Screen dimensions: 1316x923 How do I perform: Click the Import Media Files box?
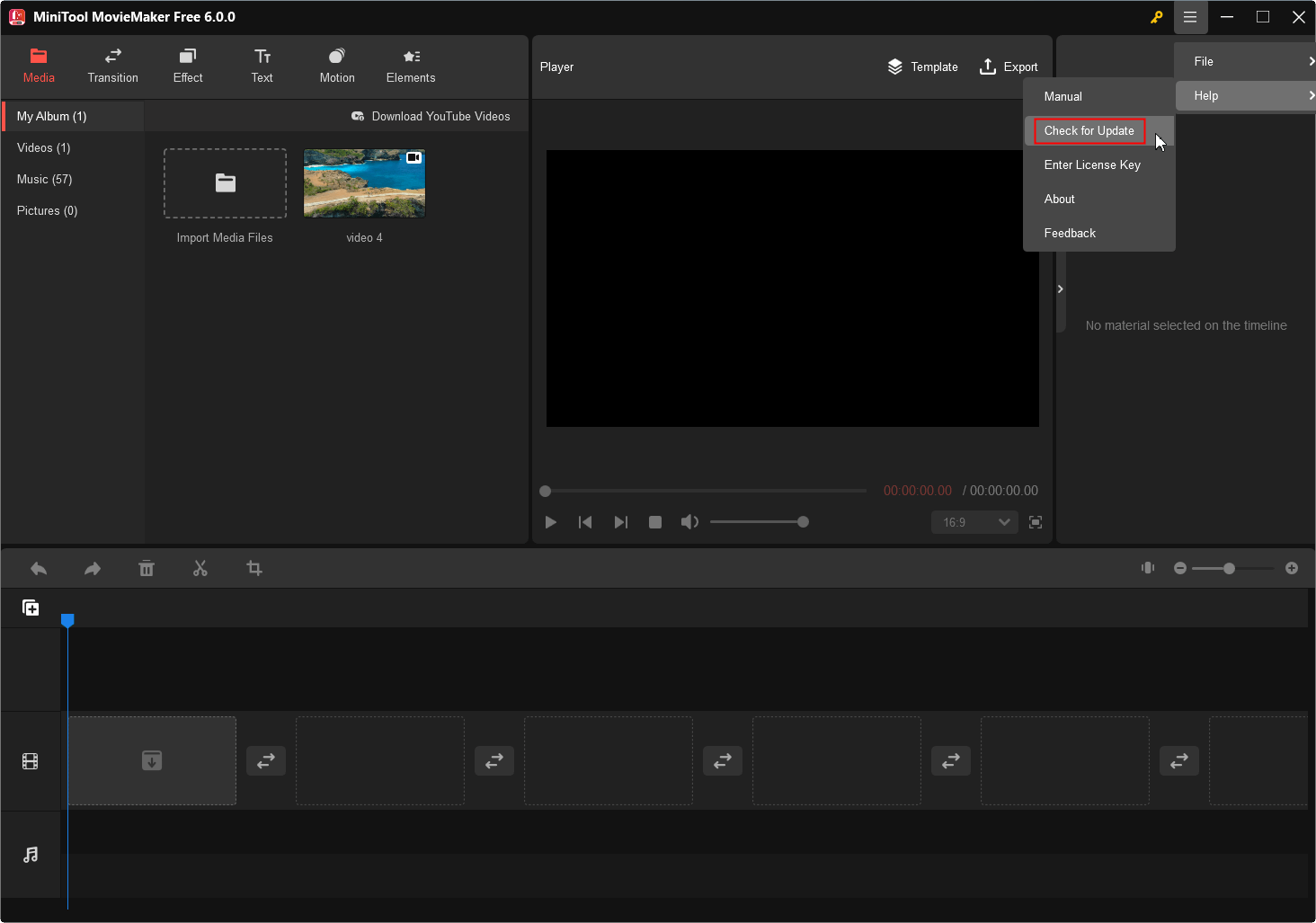(225, 183)
